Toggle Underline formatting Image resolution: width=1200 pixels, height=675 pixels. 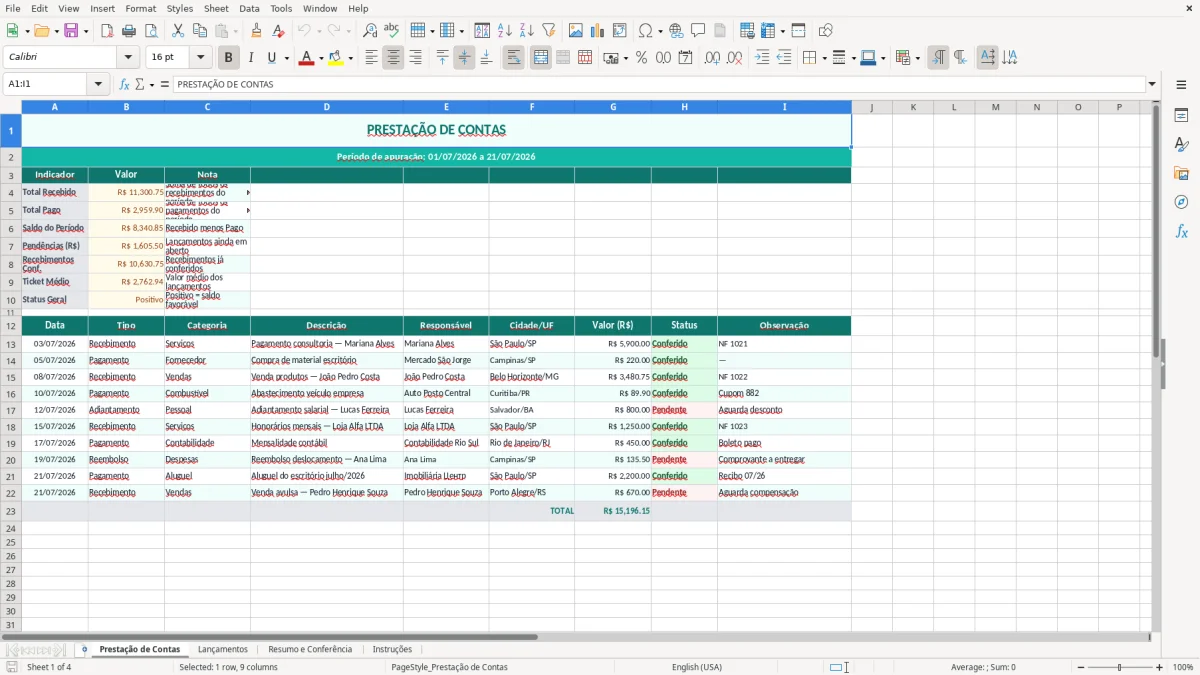271,58
